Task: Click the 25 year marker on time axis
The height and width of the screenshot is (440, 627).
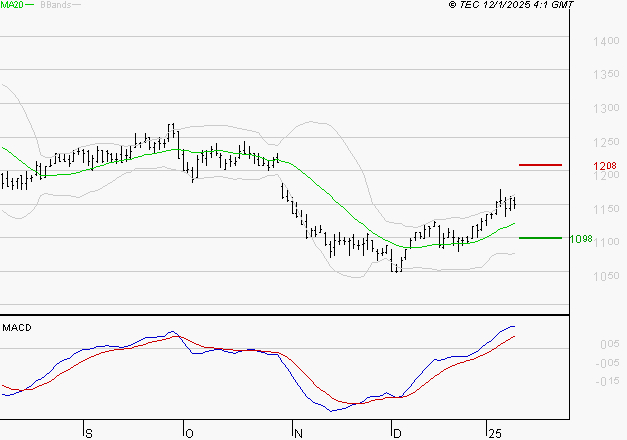Action: click(495, 434)
